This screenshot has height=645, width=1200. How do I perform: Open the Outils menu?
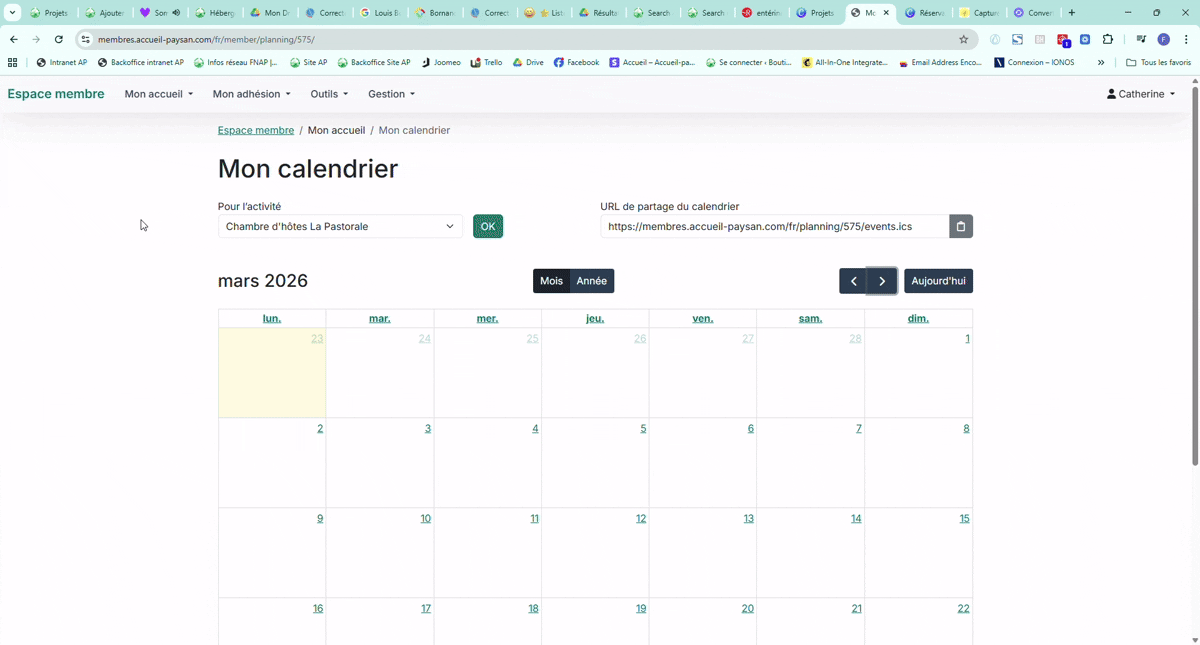329,94
